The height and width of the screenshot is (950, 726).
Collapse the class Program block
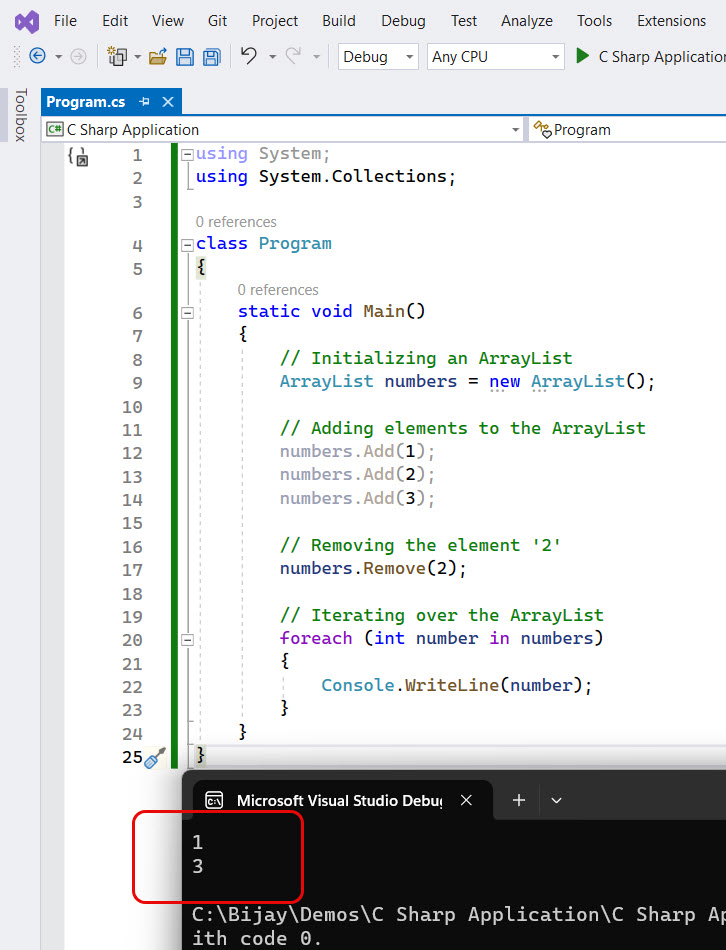[x=188, y=245]
